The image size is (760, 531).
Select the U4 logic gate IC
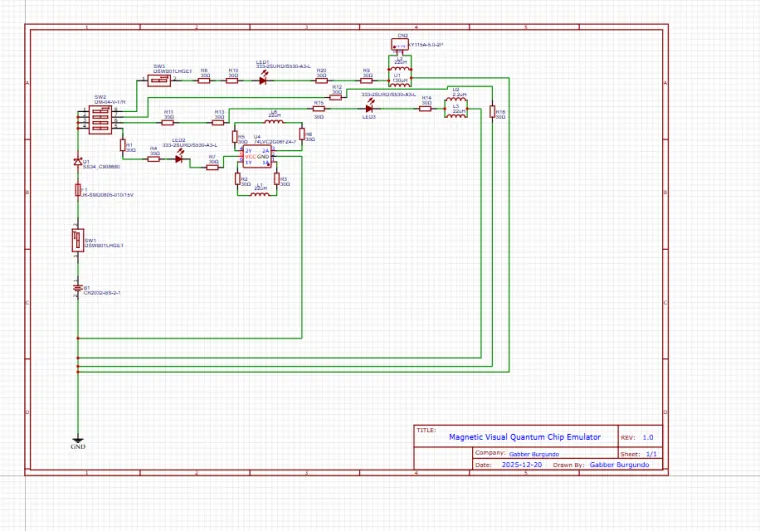click(257, 157)
